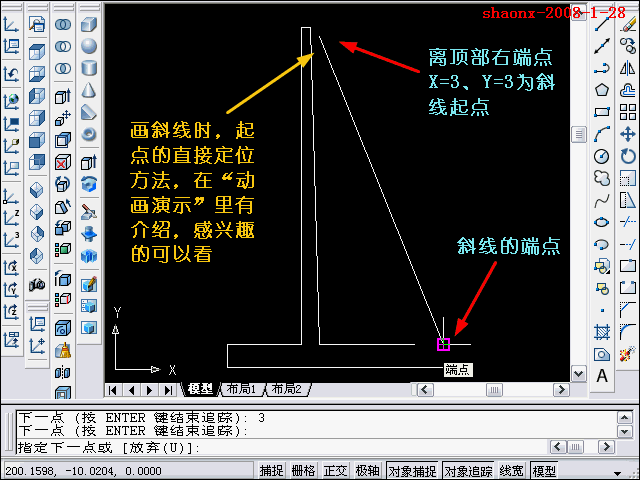Choose the Circle draw tool
640x480 pixels.
pyautogui.click(x=602, y=156)
